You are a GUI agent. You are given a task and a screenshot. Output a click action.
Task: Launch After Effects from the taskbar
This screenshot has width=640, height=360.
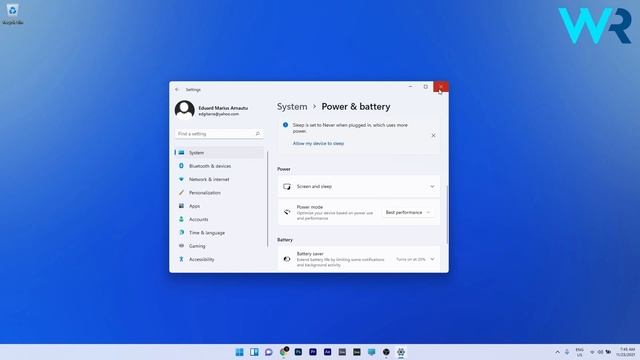pos(327,352)
